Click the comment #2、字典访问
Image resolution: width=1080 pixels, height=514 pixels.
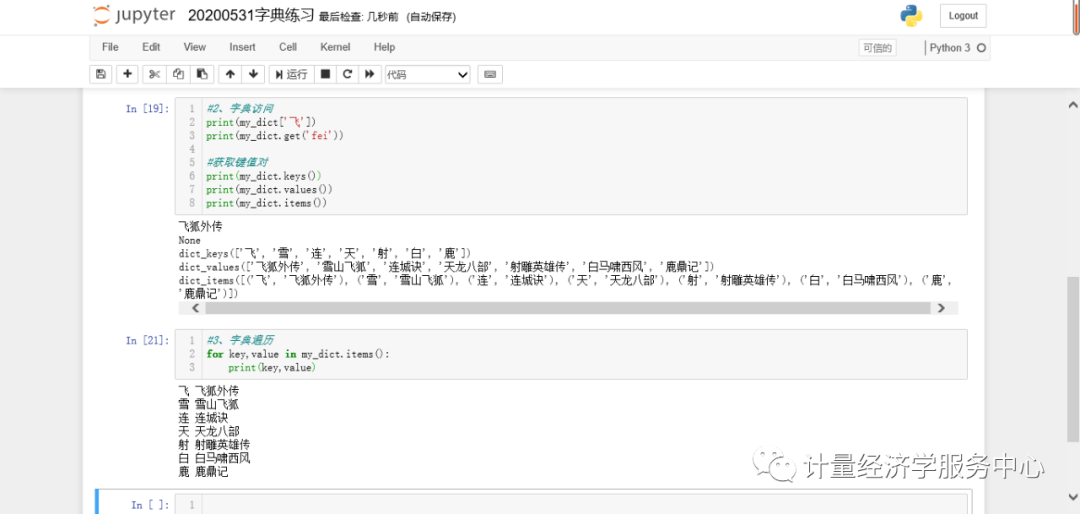[x=240, y=108]
